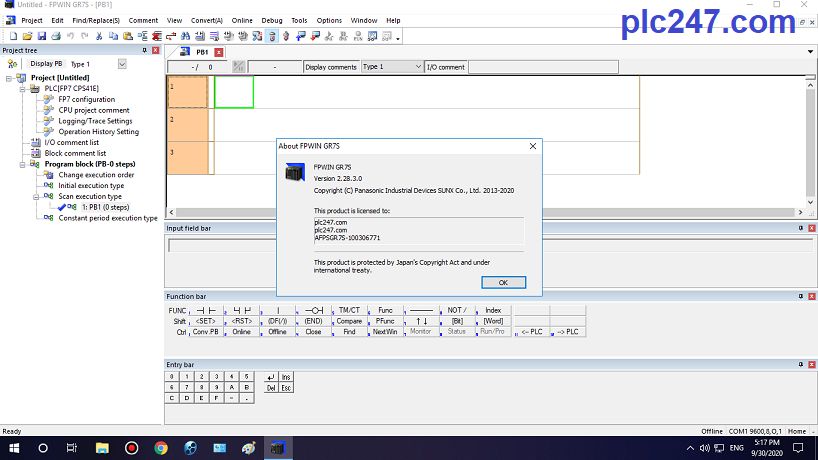Click the ladder editor horizontal scrollbar
The height and width of the screenshot is (460, 818).
click(485, 212)
